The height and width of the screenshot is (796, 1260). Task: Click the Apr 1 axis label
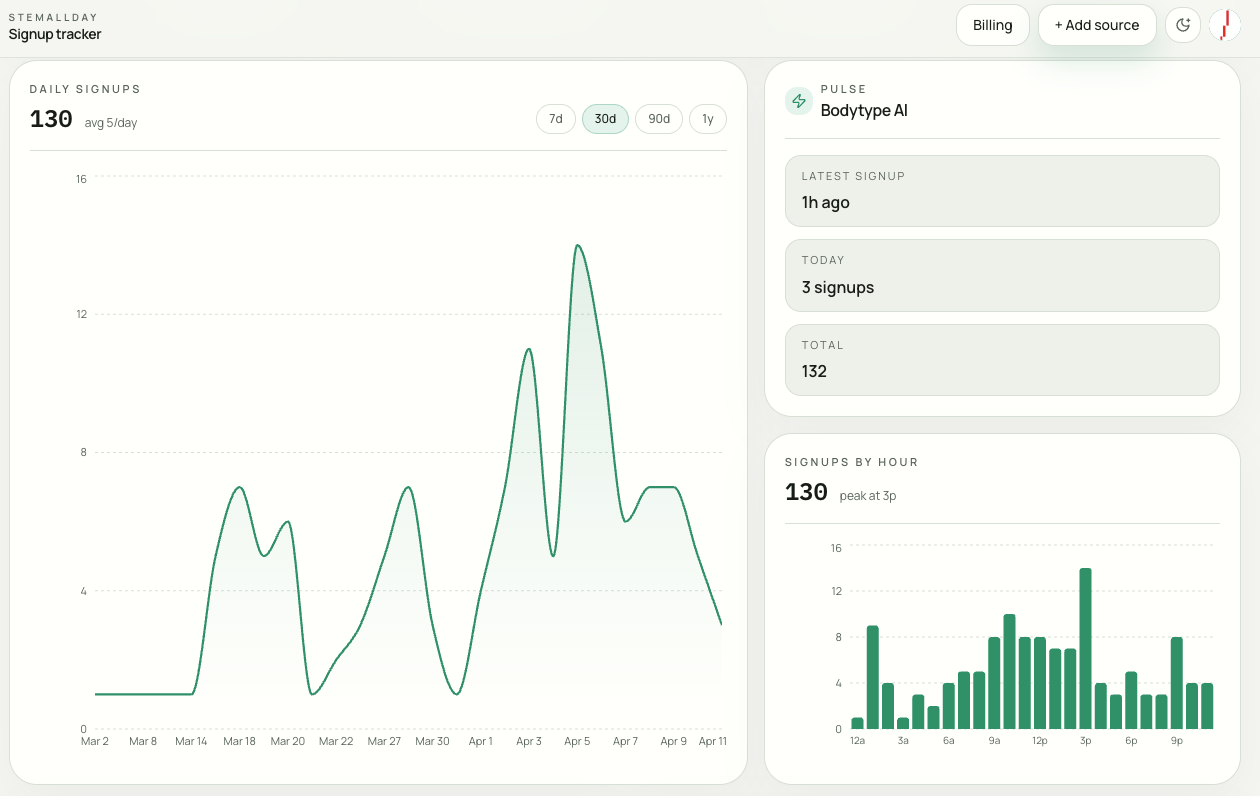481,741
